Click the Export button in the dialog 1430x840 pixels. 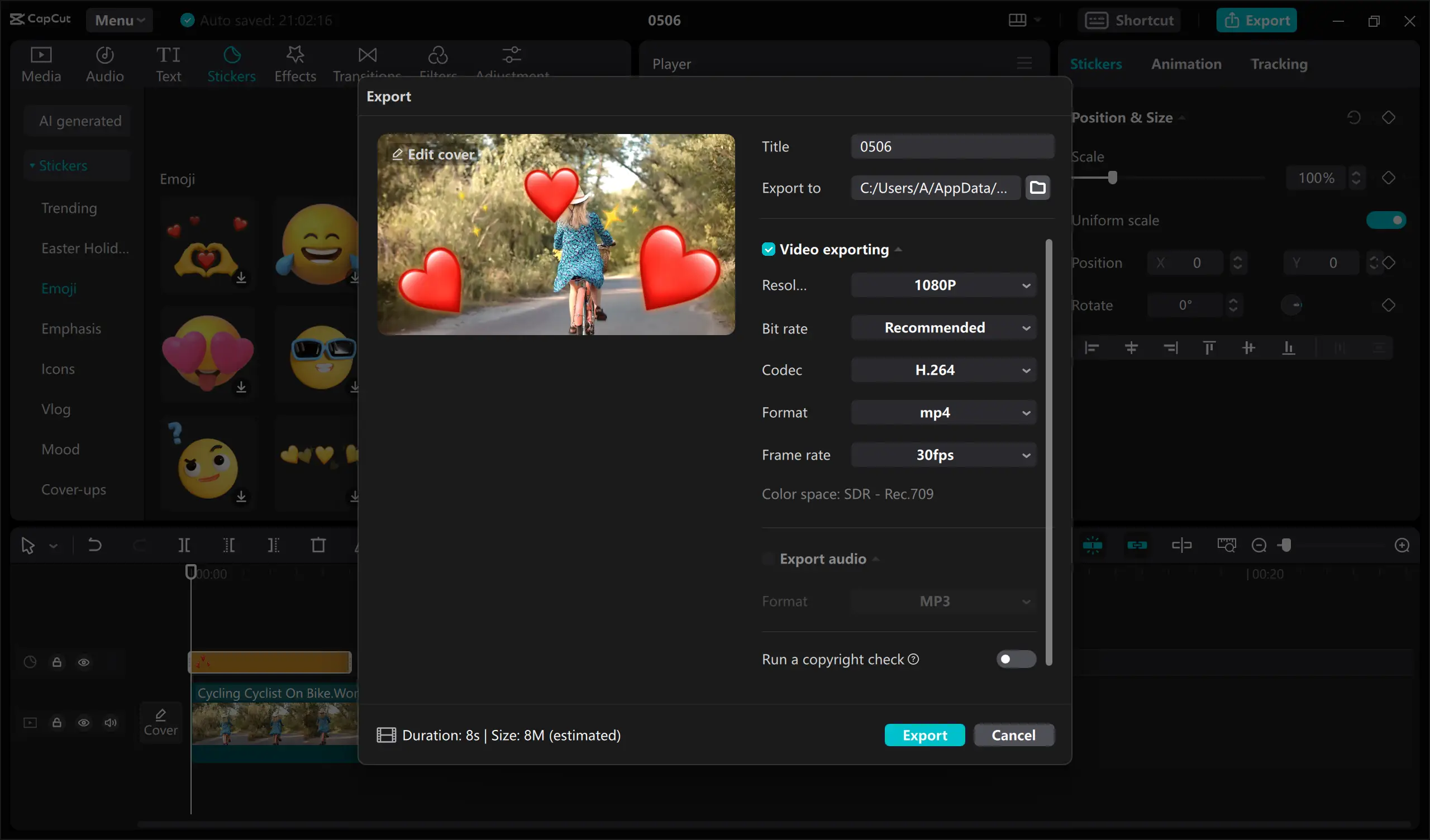click(924, 734)
